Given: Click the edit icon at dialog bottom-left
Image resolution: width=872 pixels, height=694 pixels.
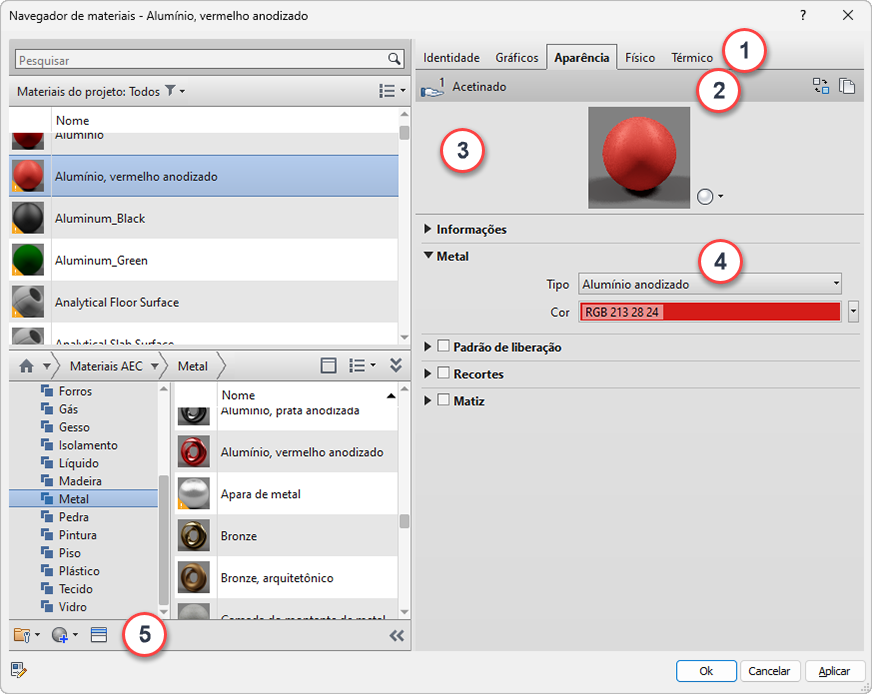Looking at the screenshot, I should 18,670.
